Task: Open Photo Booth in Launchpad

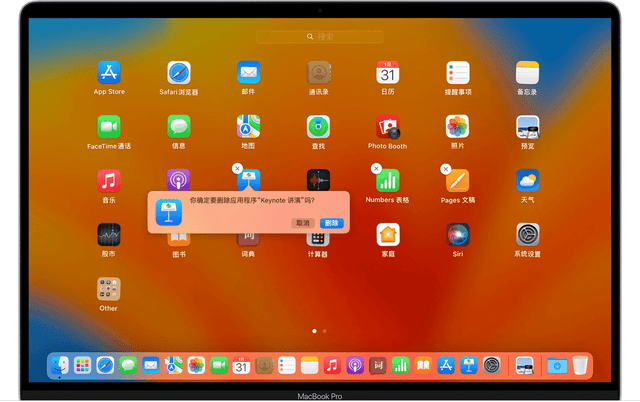Action: point(388,127)
